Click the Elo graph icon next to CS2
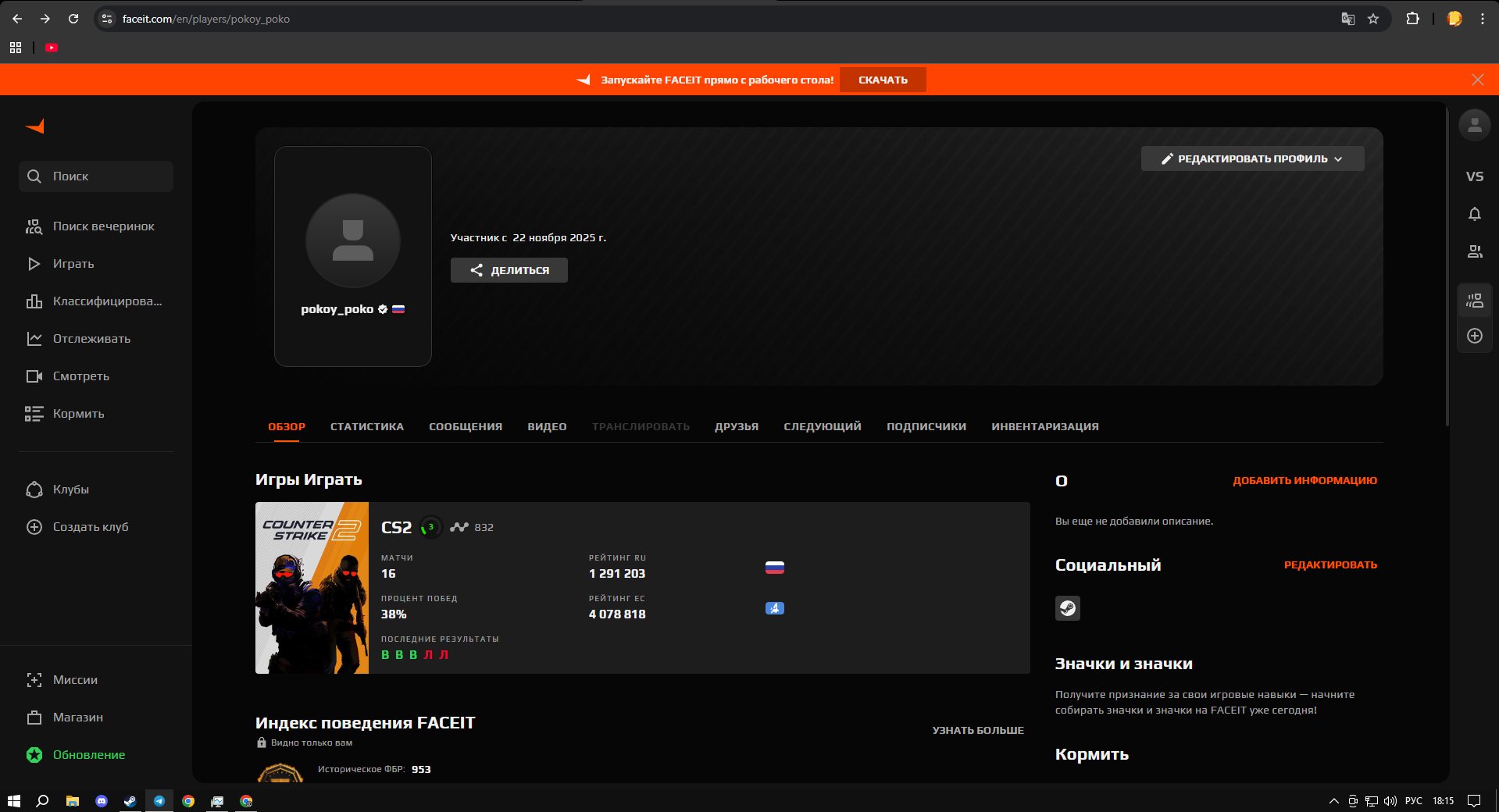This screenshot has width=1499, height=812. click(459, 527)
